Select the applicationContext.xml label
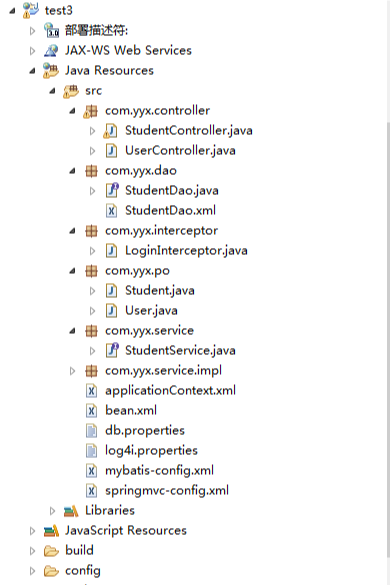 coord(171,391)
